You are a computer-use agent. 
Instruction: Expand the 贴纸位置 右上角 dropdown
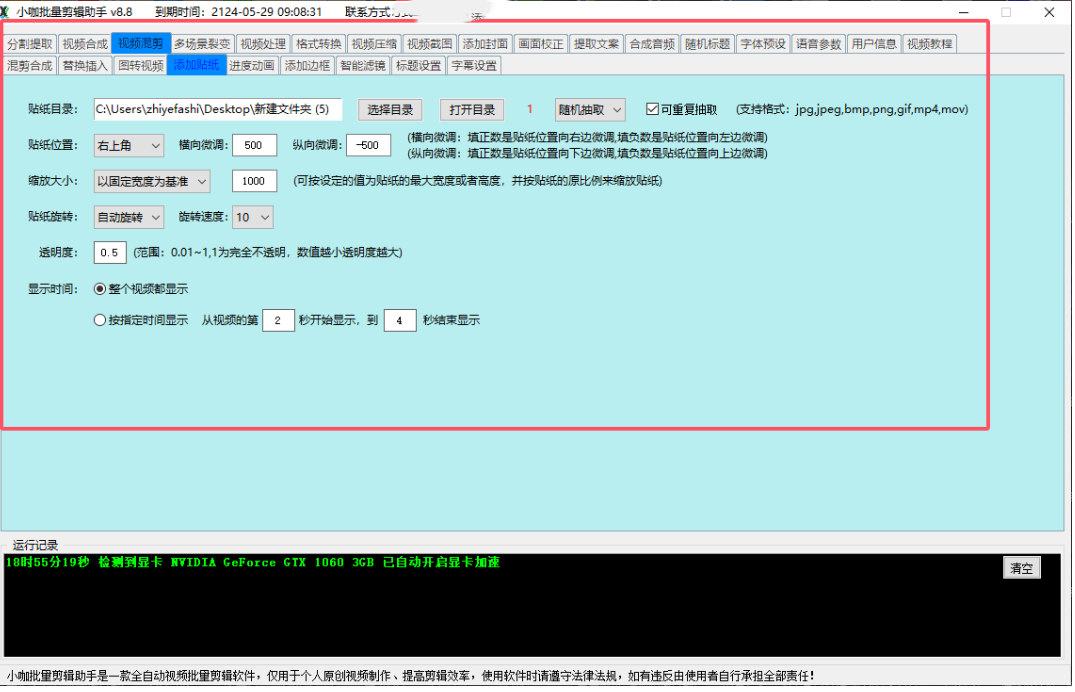129,145
